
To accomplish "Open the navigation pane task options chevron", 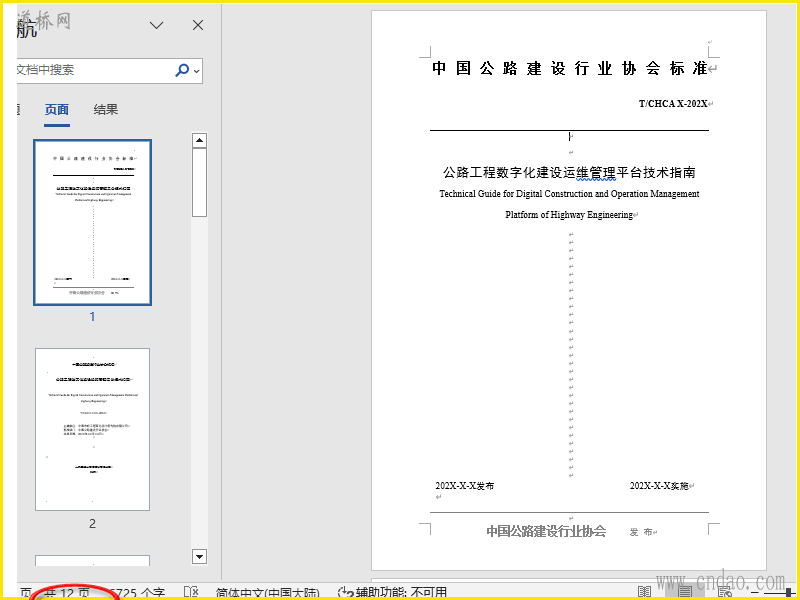I will [x=156, y=25].
